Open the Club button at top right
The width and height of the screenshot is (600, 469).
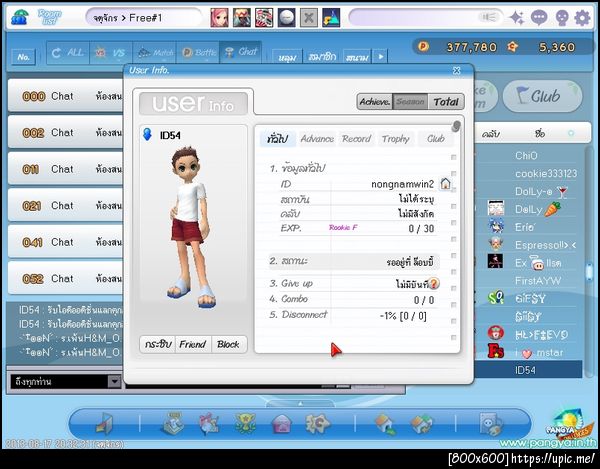tap(542, 96)
